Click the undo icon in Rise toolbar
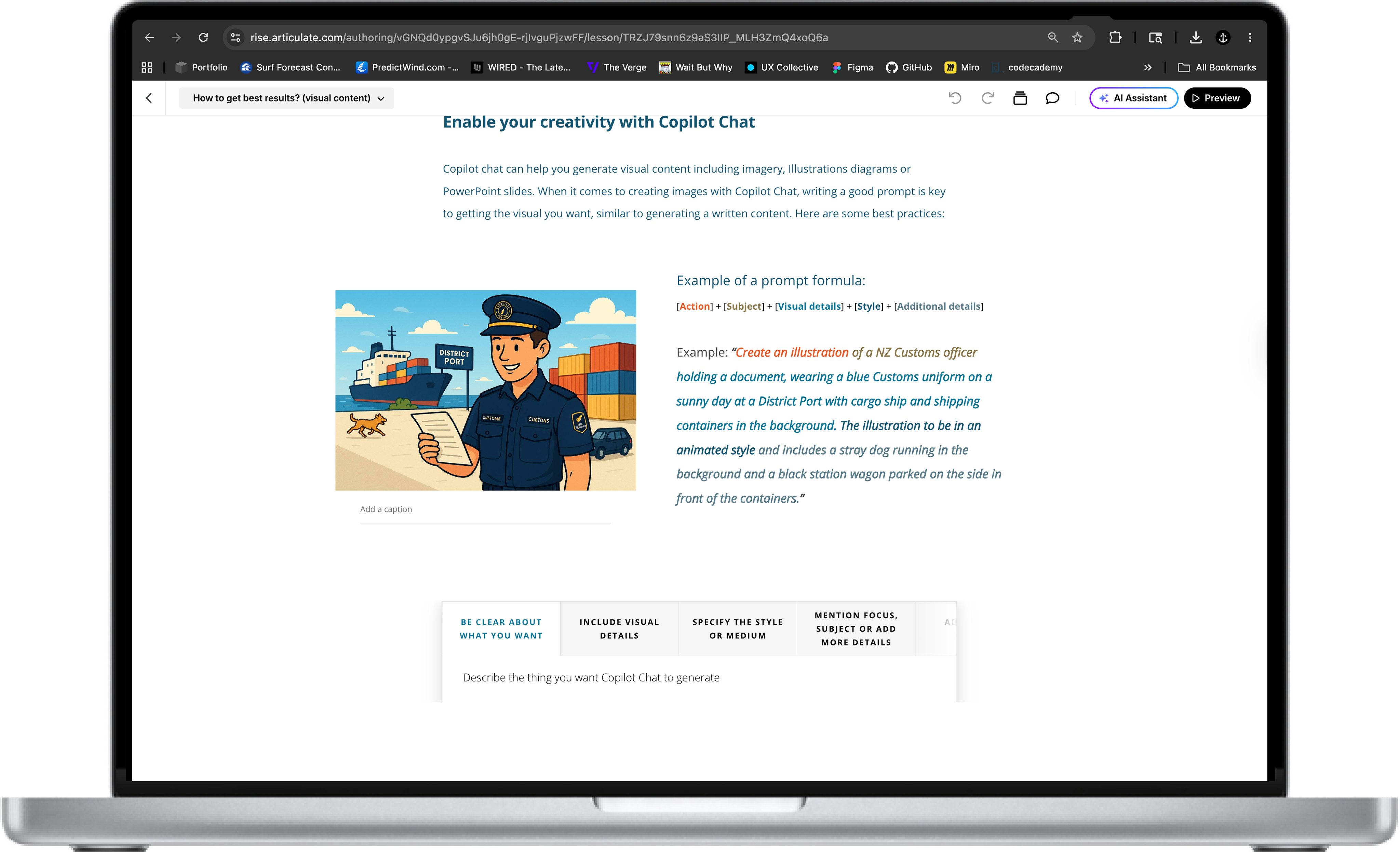The height and width of the screenshot is (852, 1400). 955,98
